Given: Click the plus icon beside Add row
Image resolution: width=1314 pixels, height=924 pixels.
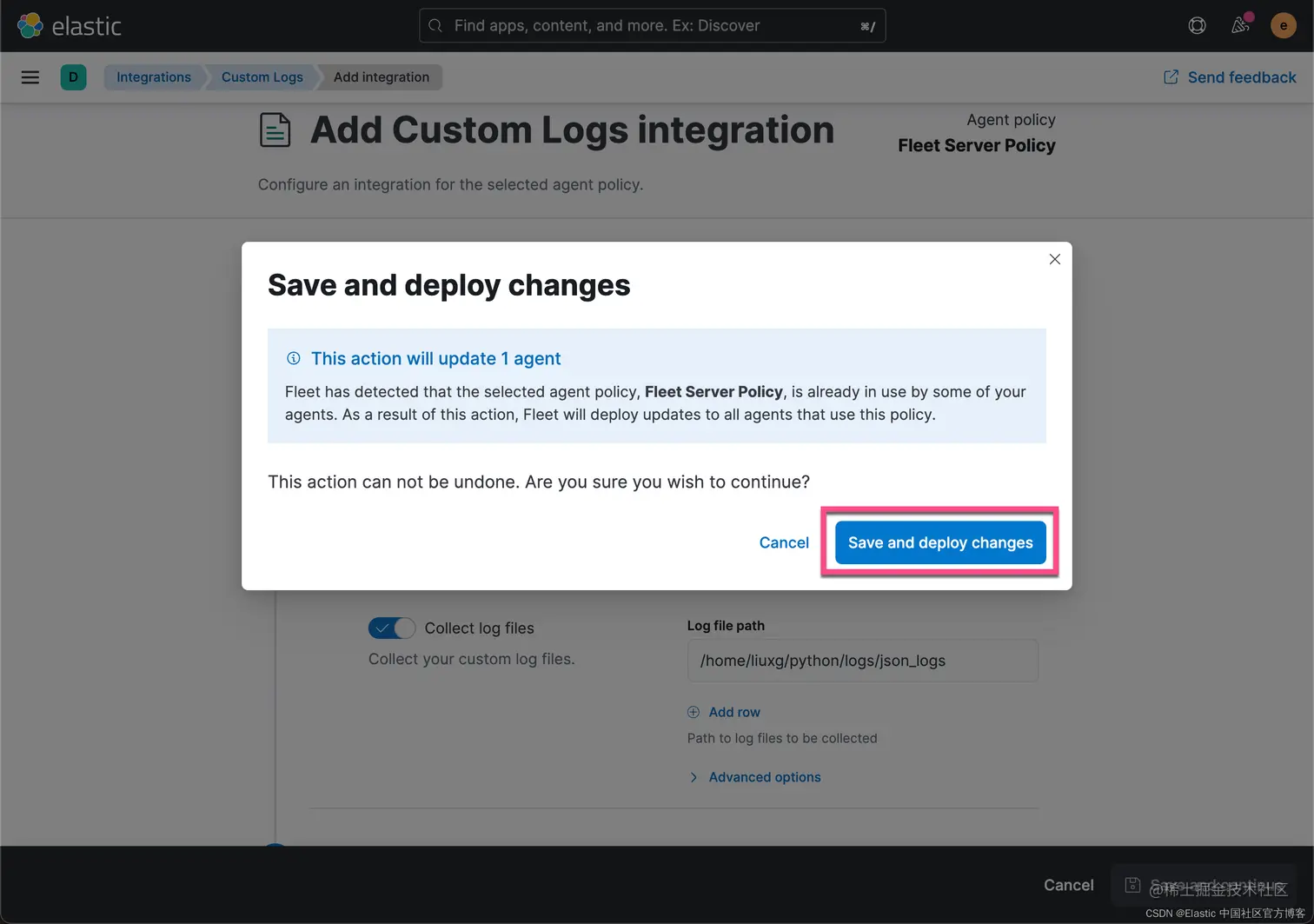Looking at the screenshot, I should coord(693,712).
